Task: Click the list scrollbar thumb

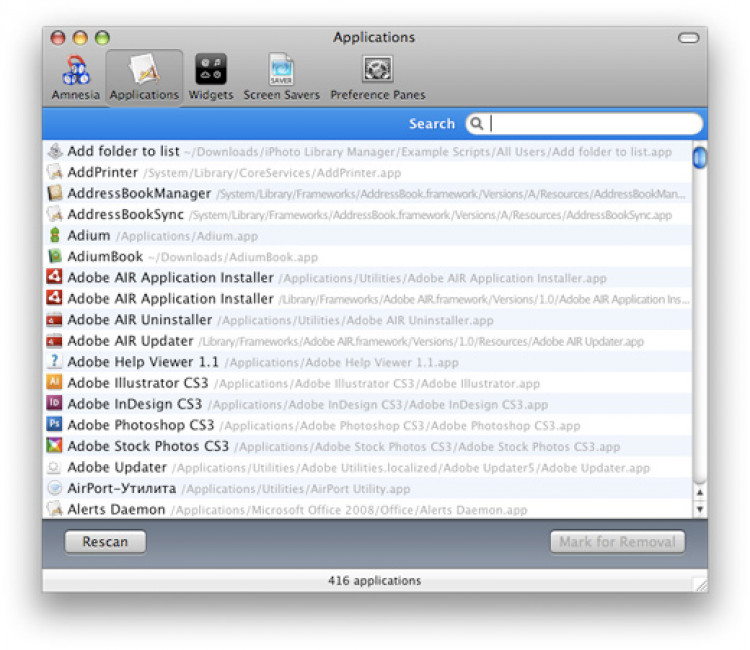Action: pos(699,158)
